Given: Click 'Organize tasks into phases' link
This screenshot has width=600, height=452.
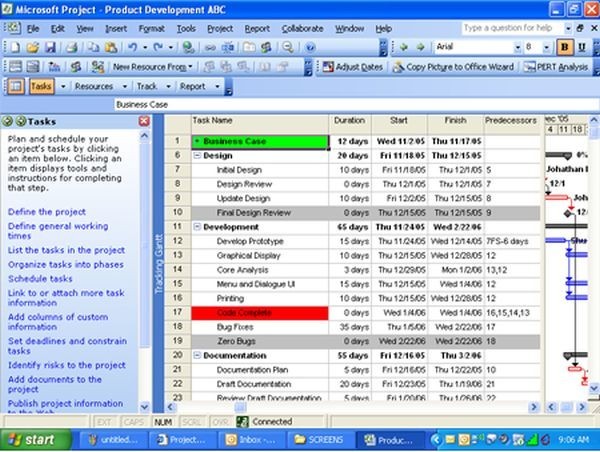Looking at the screenshot, I should (x=65, y=264).
